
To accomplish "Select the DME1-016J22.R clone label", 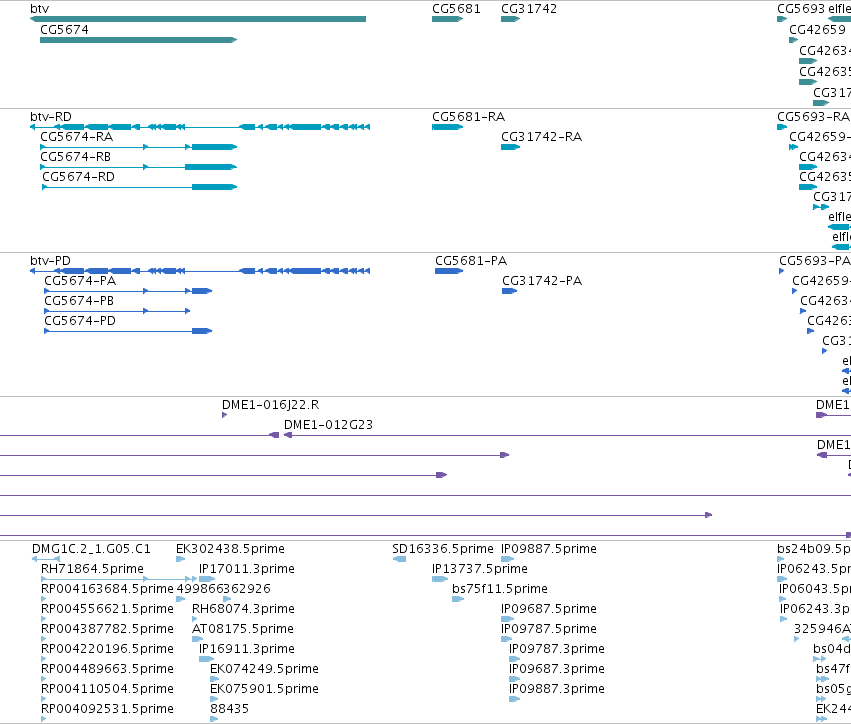I will click(x=270, y=405).
